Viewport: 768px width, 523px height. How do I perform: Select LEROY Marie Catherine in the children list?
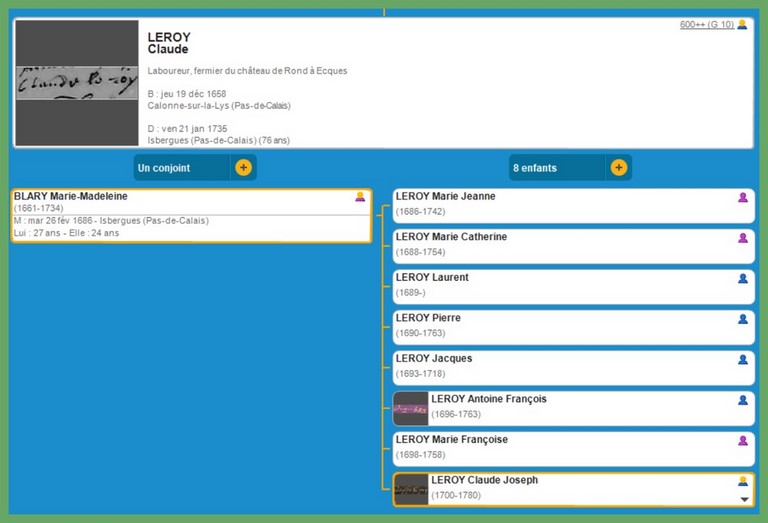point(451,237)
